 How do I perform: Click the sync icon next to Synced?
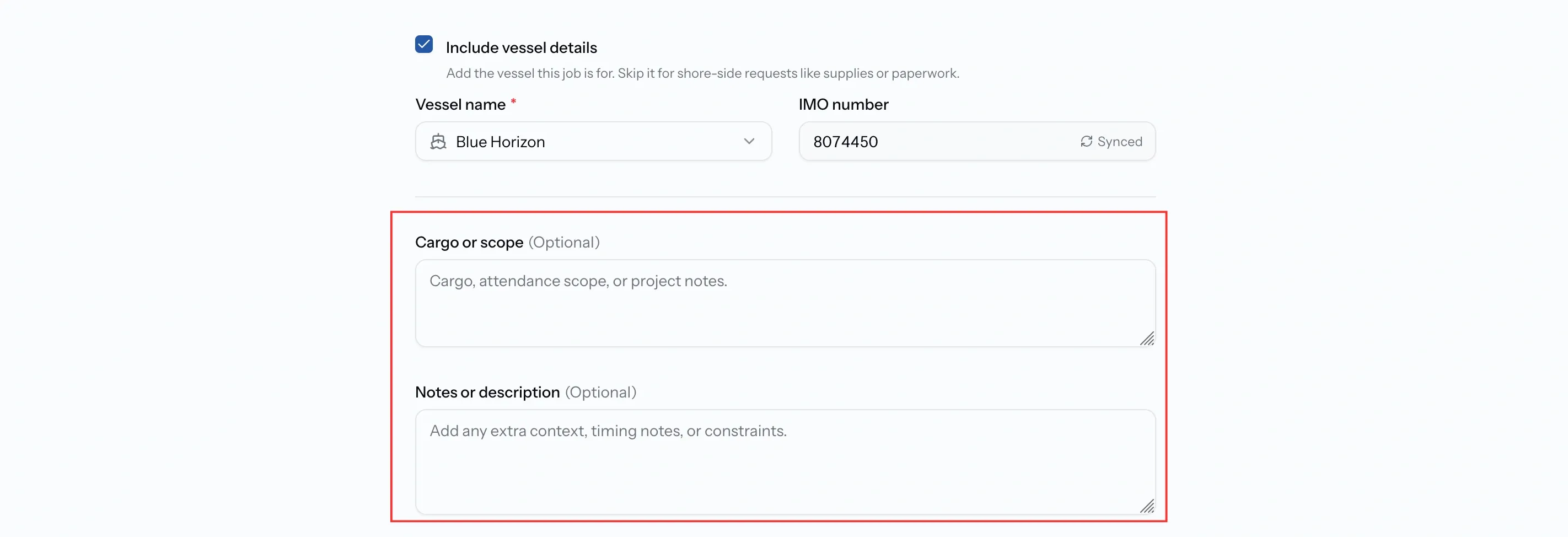click(x=1086, y=141)
